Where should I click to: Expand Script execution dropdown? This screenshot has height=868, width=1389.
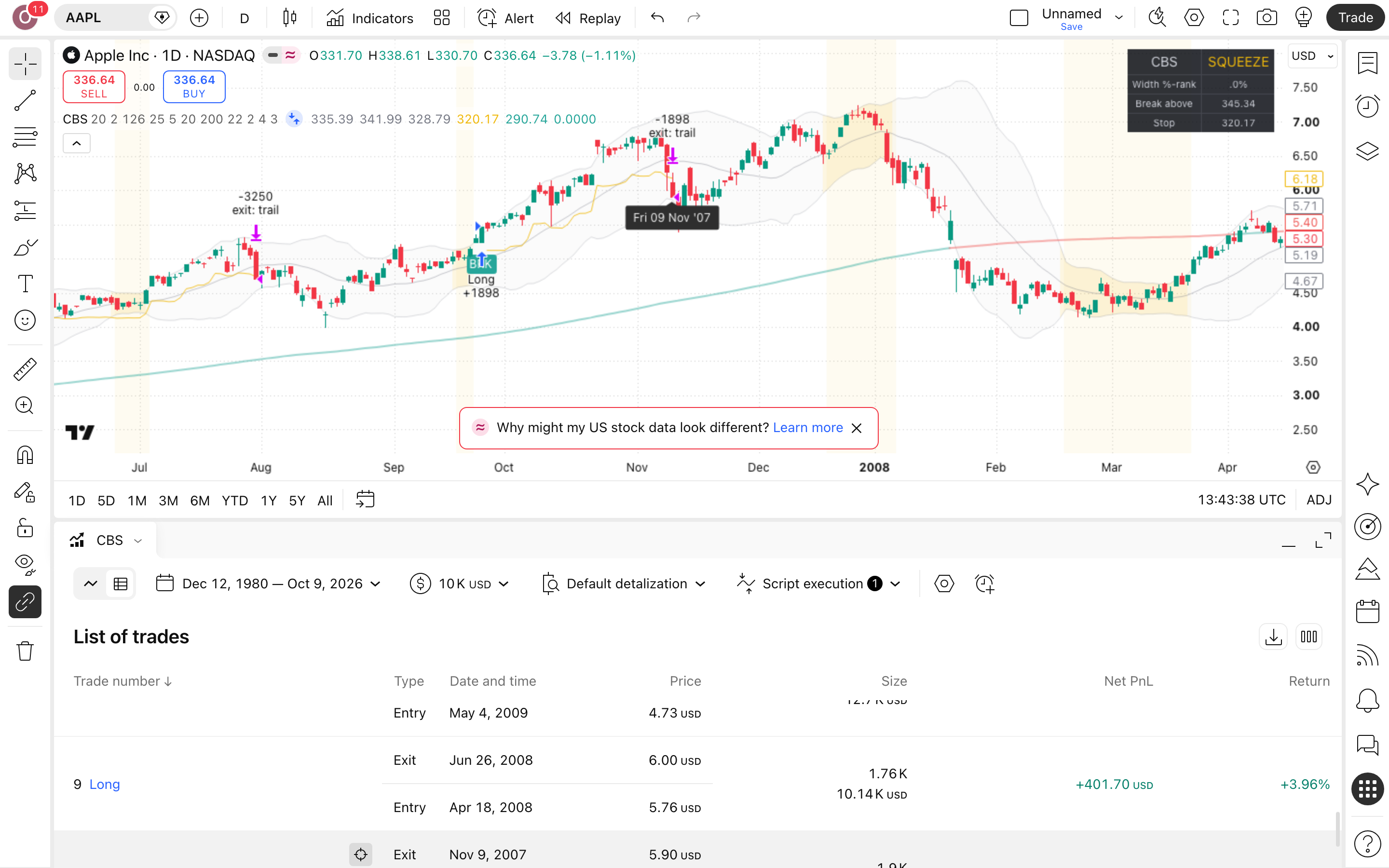point(819,584)
